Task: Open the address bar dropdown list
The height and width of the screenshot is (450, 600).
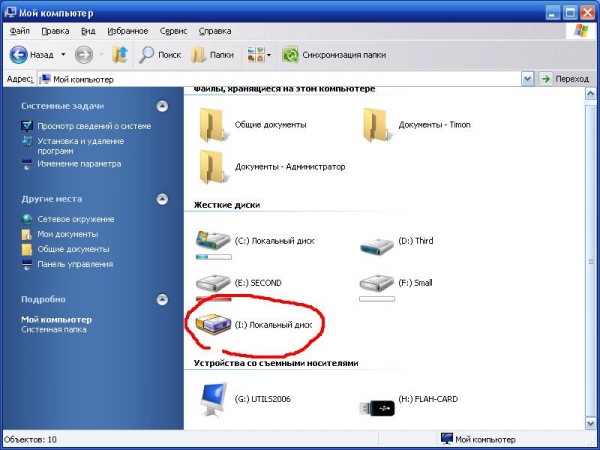Action: coord(527,79)
